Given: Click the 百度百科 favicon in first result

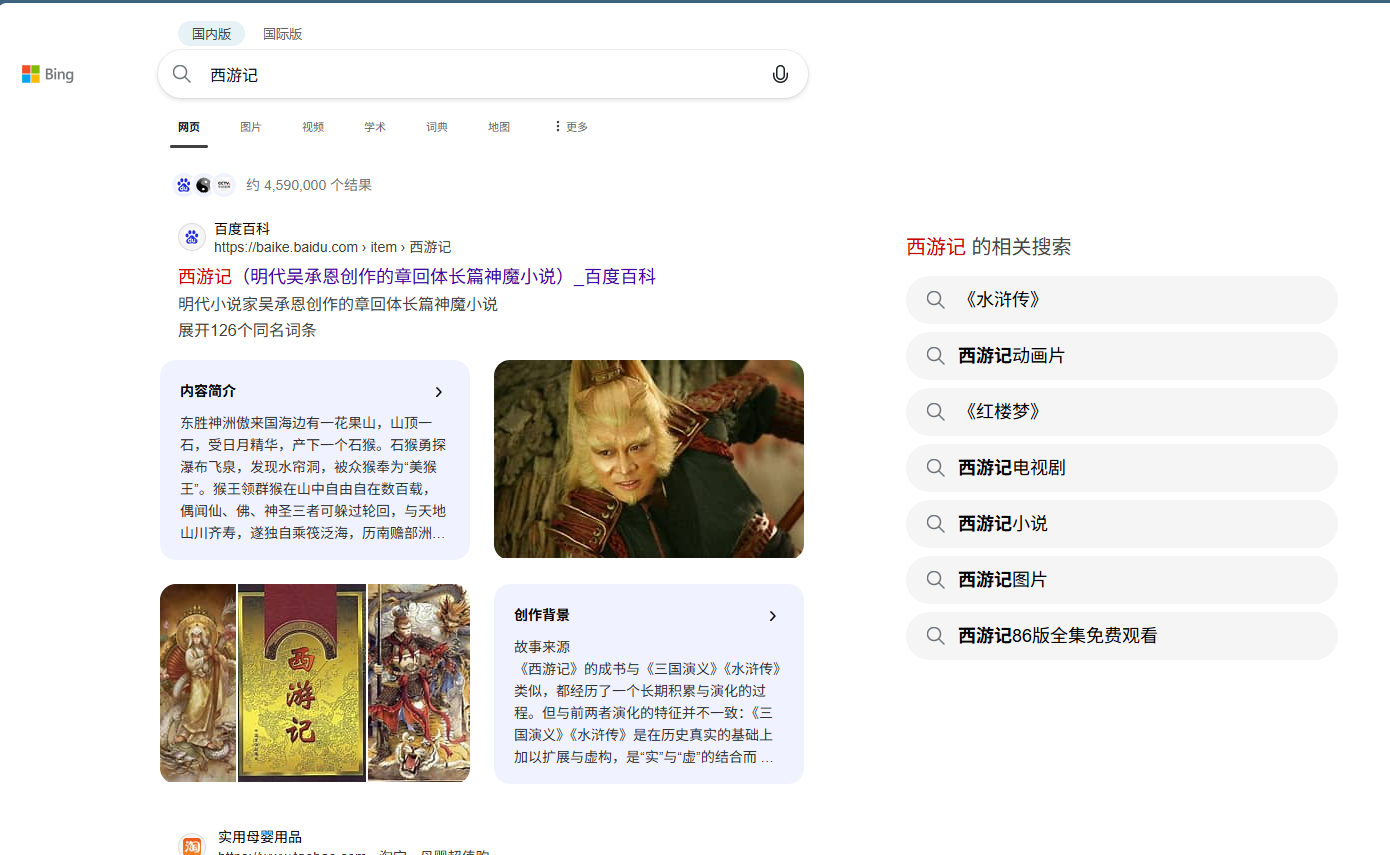Looking at the screenshot, I should click(192, 237).
